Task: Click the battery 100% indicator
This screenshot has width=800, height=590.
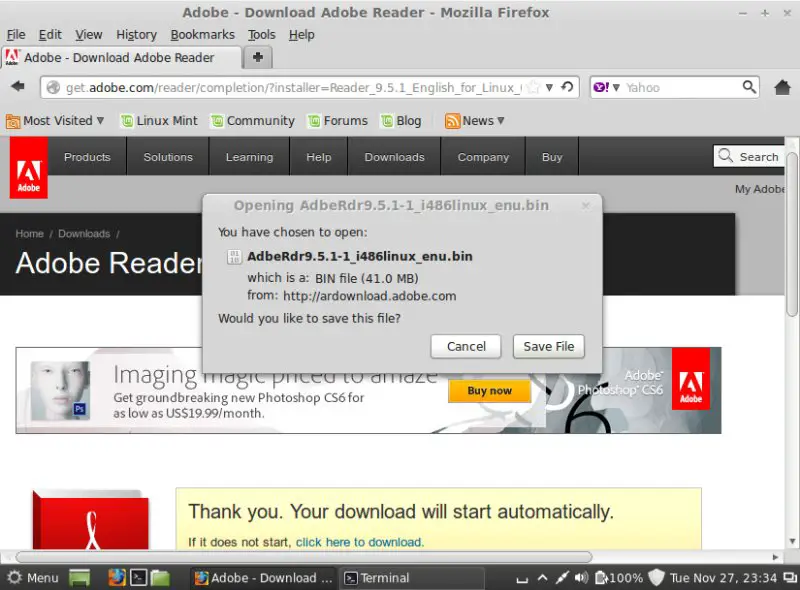Action: [x=619, y=578]
